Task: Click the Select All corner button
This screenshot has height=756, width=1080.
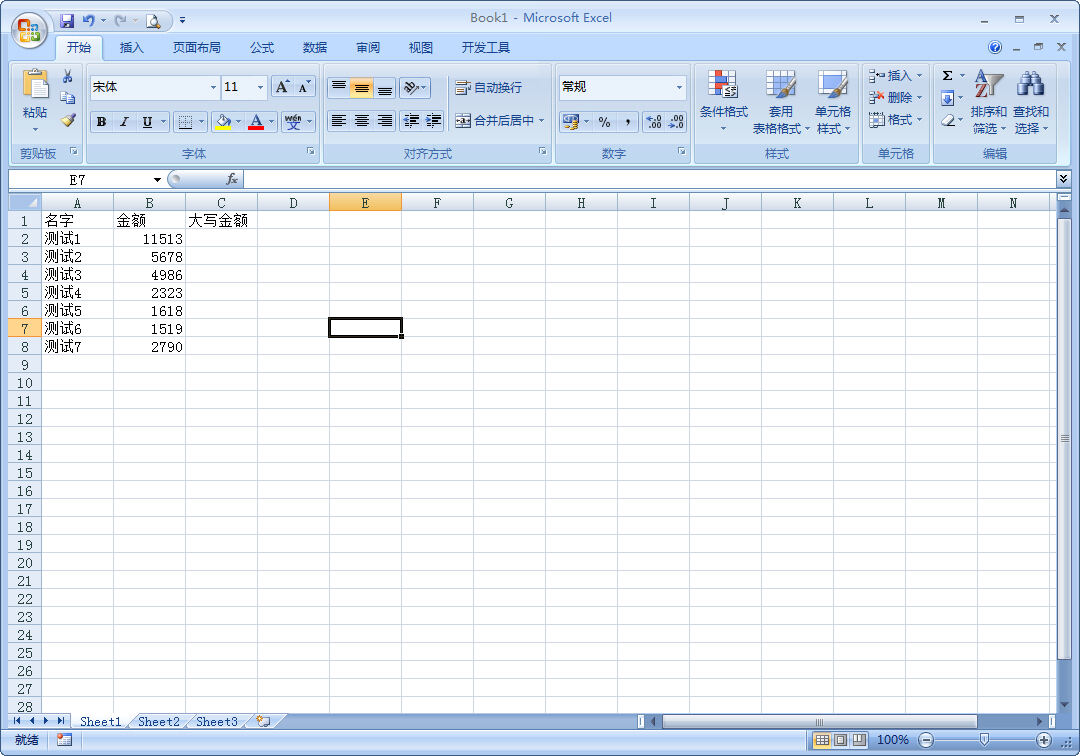Action: point(25,202)
